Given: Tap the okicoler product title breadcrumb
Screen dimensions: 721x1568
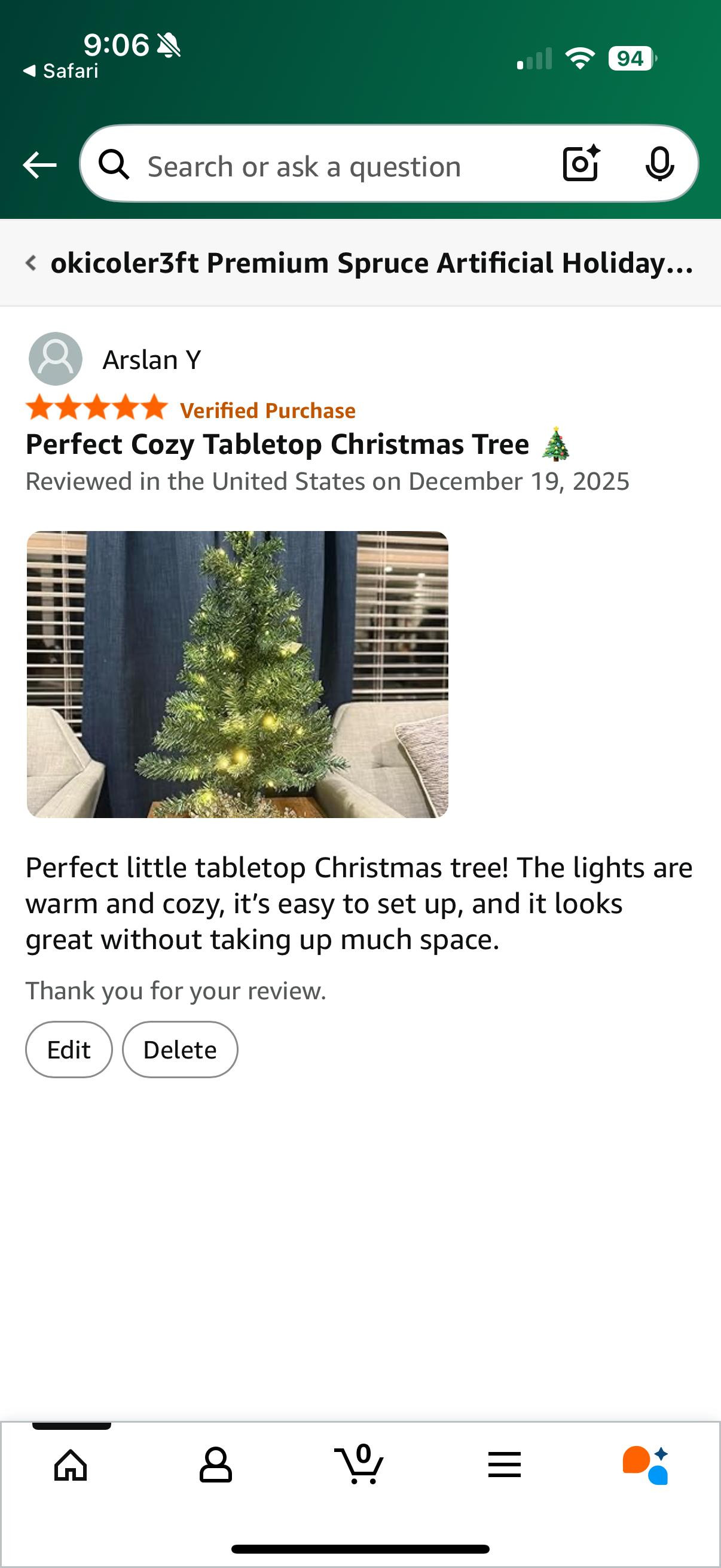Looking at the screenshot, I should 371,263.
